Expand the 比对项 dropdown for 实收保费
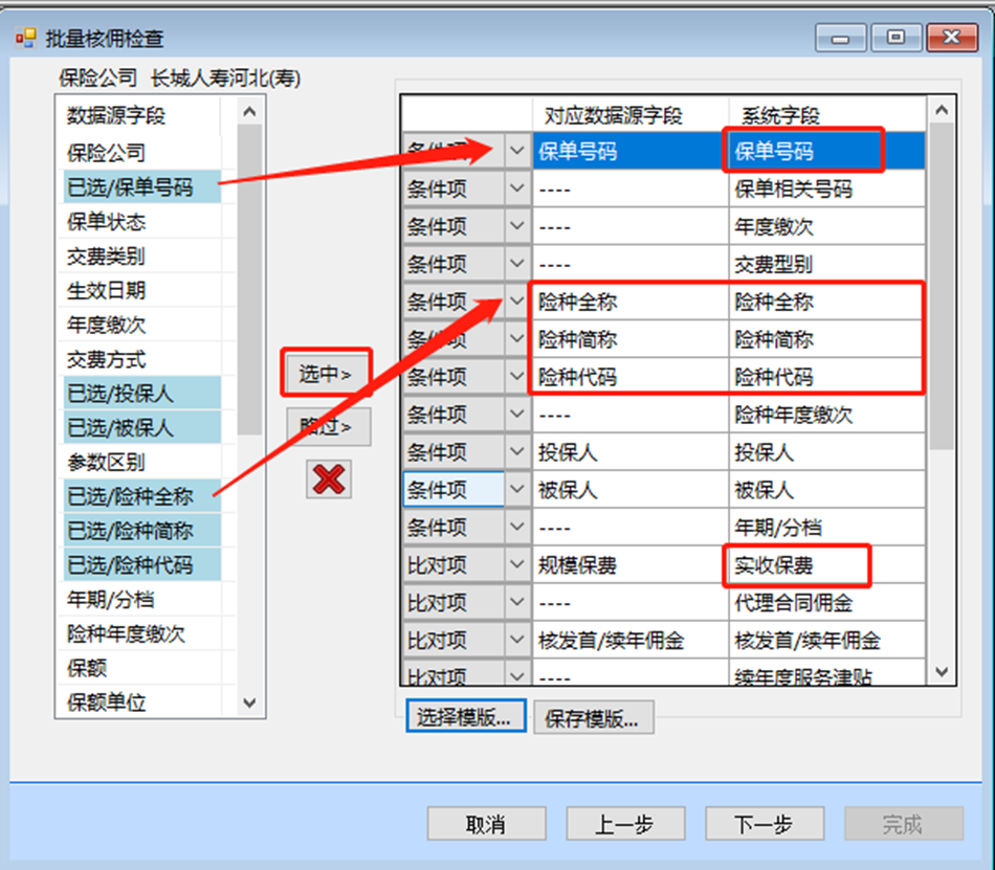This screenshot has height=870, width=995. [x=517, y=565]
